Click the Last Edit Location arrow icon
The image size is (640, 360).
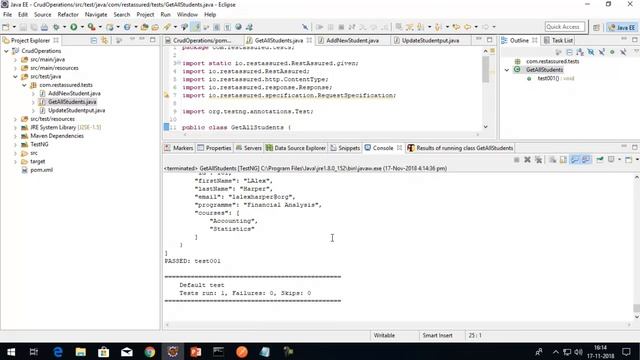(456, 27)
